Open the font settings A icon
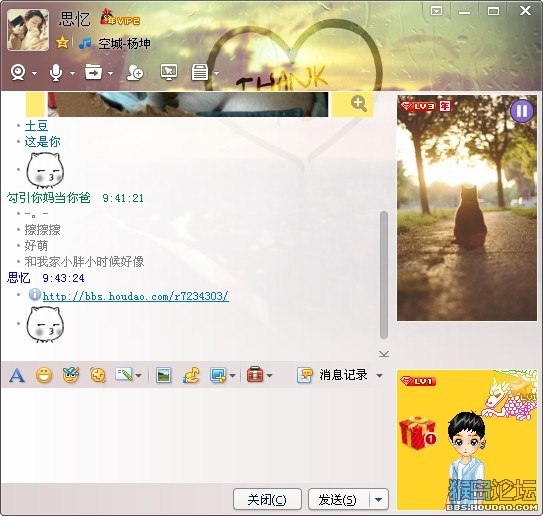This screenshot has width=543, height=516. point(17,375)
